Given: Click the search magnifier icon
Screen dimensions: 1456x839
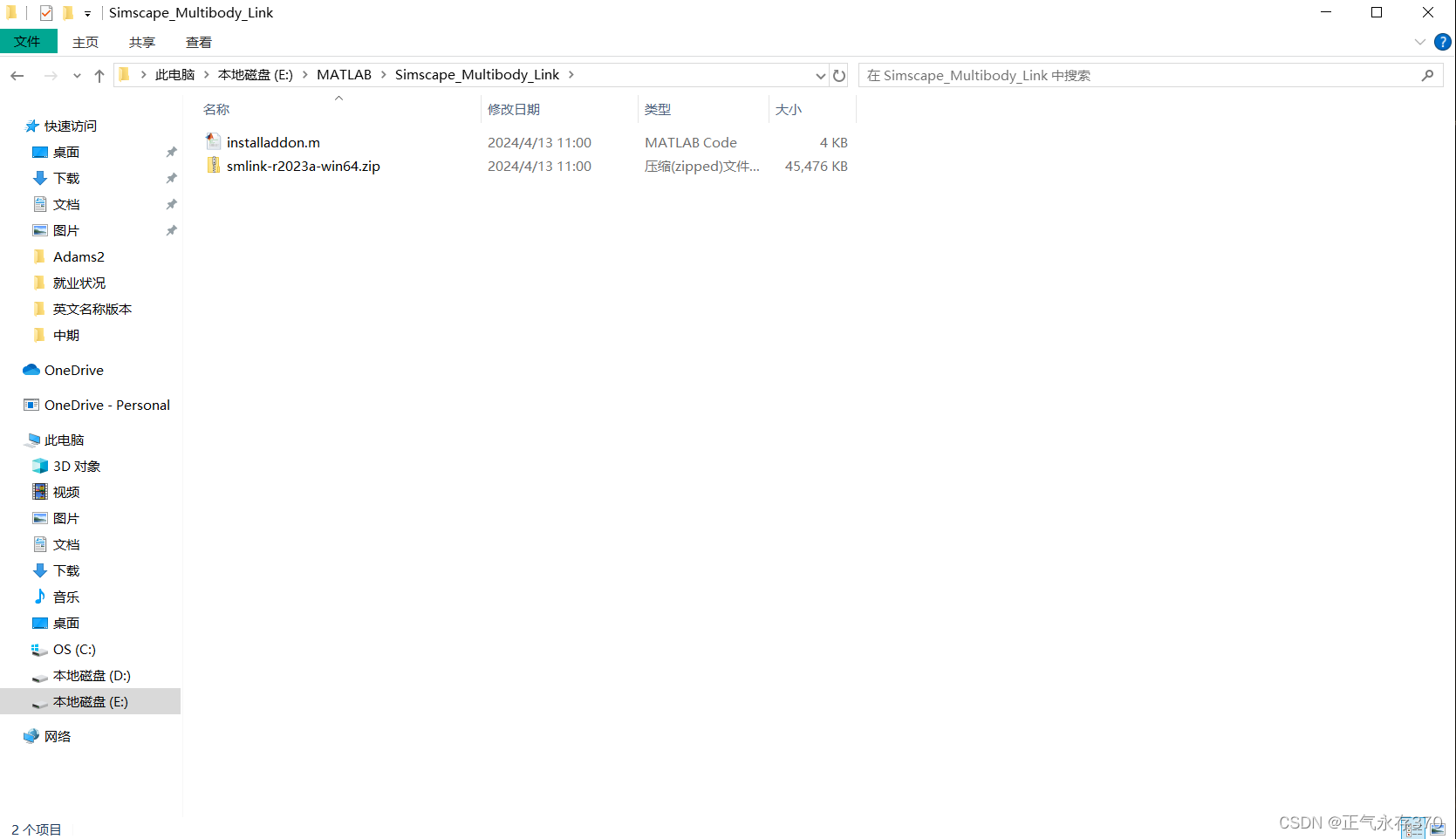Looking at the screenshot, I should coord(1427,75).
